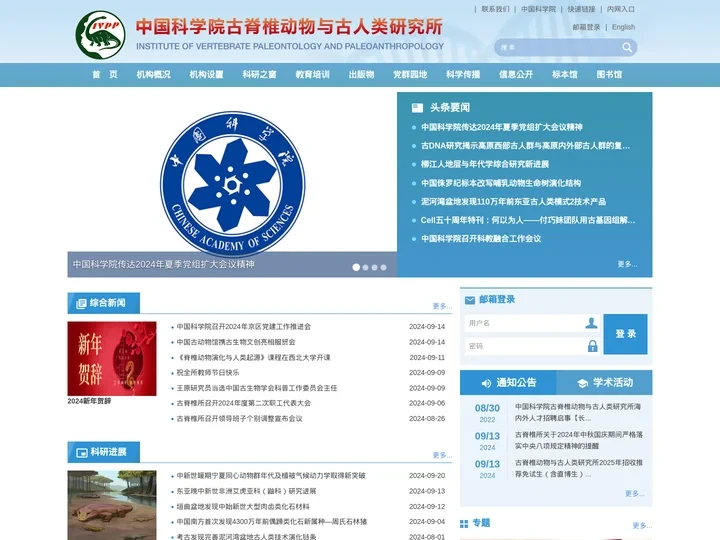
Task: Select the second carousel dot
Action: [366, 267]
